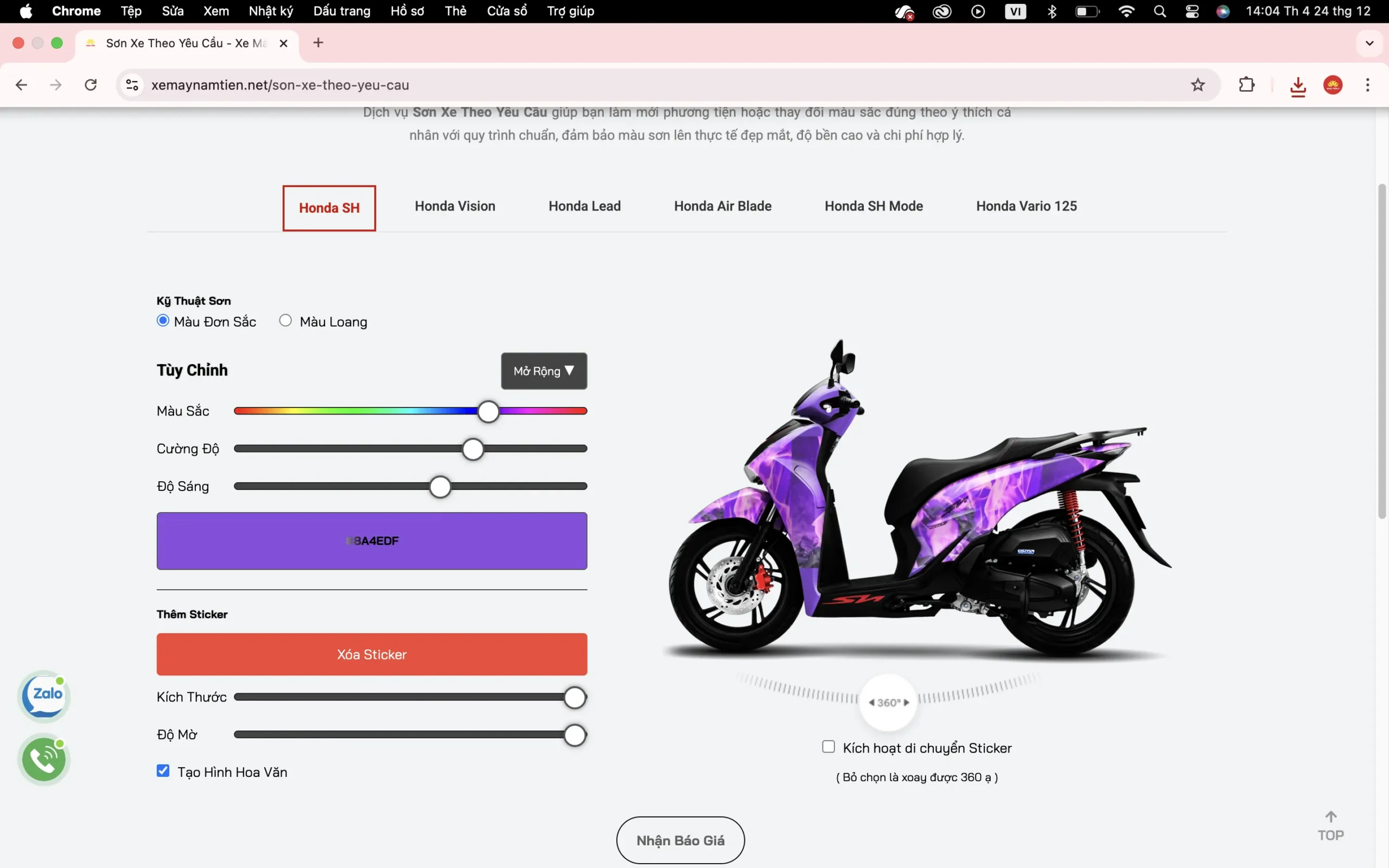This screenshot has height=868, width=1389.
Task: Expand the Mở Rộng dropdown
Action: 543,371
